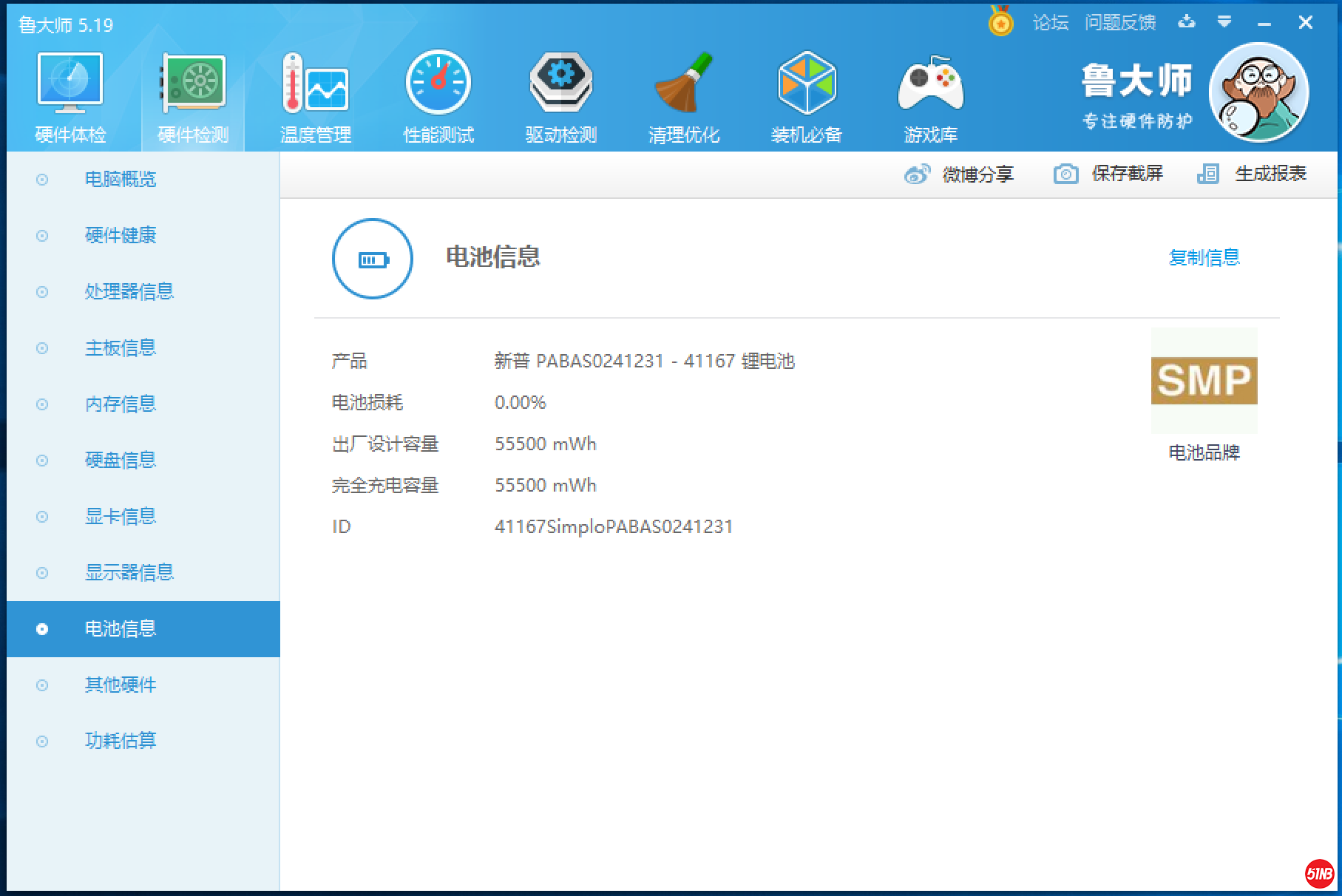
Task: Open the title bar dropdown menu arrow
Action: pyautogui.click(x=1224, y=22)
